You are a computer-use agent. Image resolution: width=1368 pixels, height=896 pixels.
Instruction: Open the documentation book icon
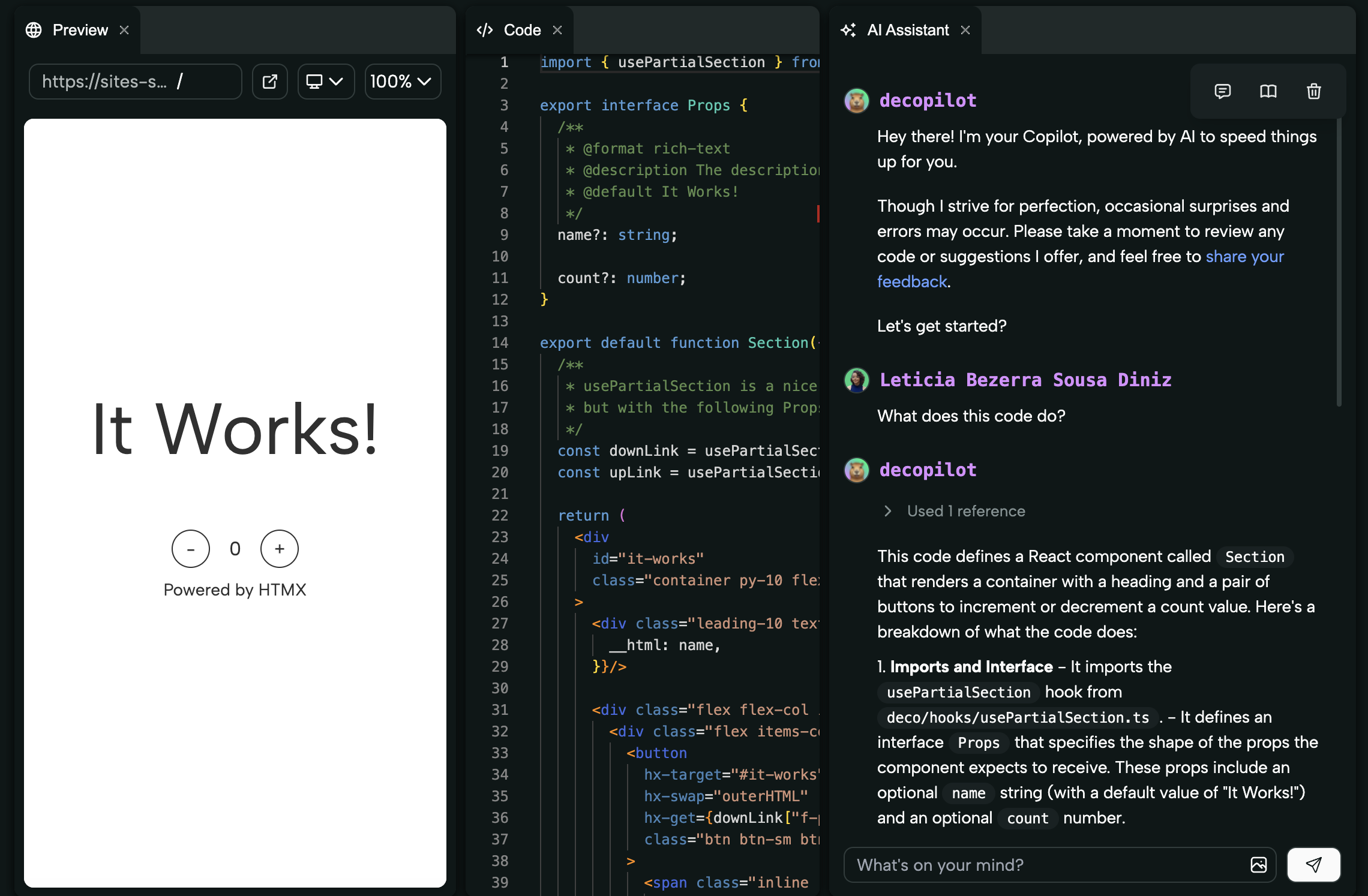point(1268,91)
